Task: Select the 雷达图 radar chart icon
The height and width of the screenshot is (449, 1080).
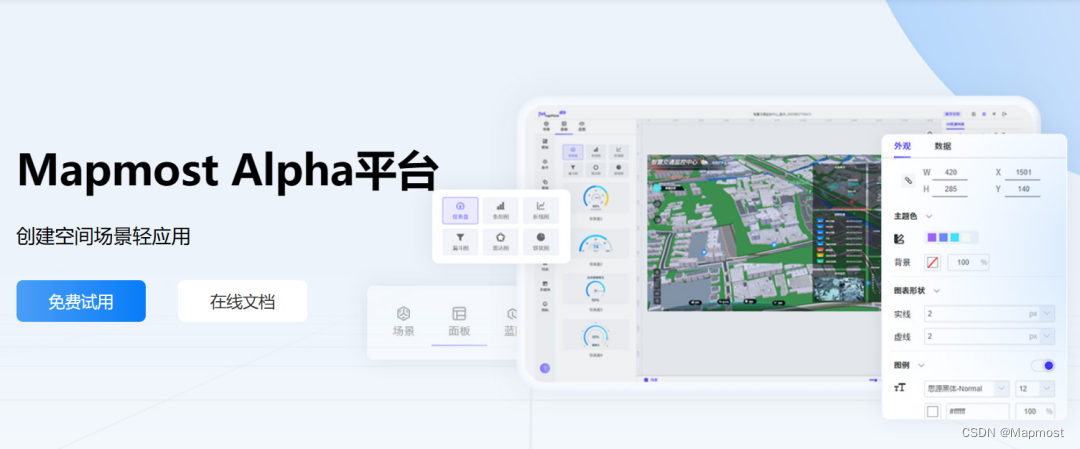Action: point(501,242)
